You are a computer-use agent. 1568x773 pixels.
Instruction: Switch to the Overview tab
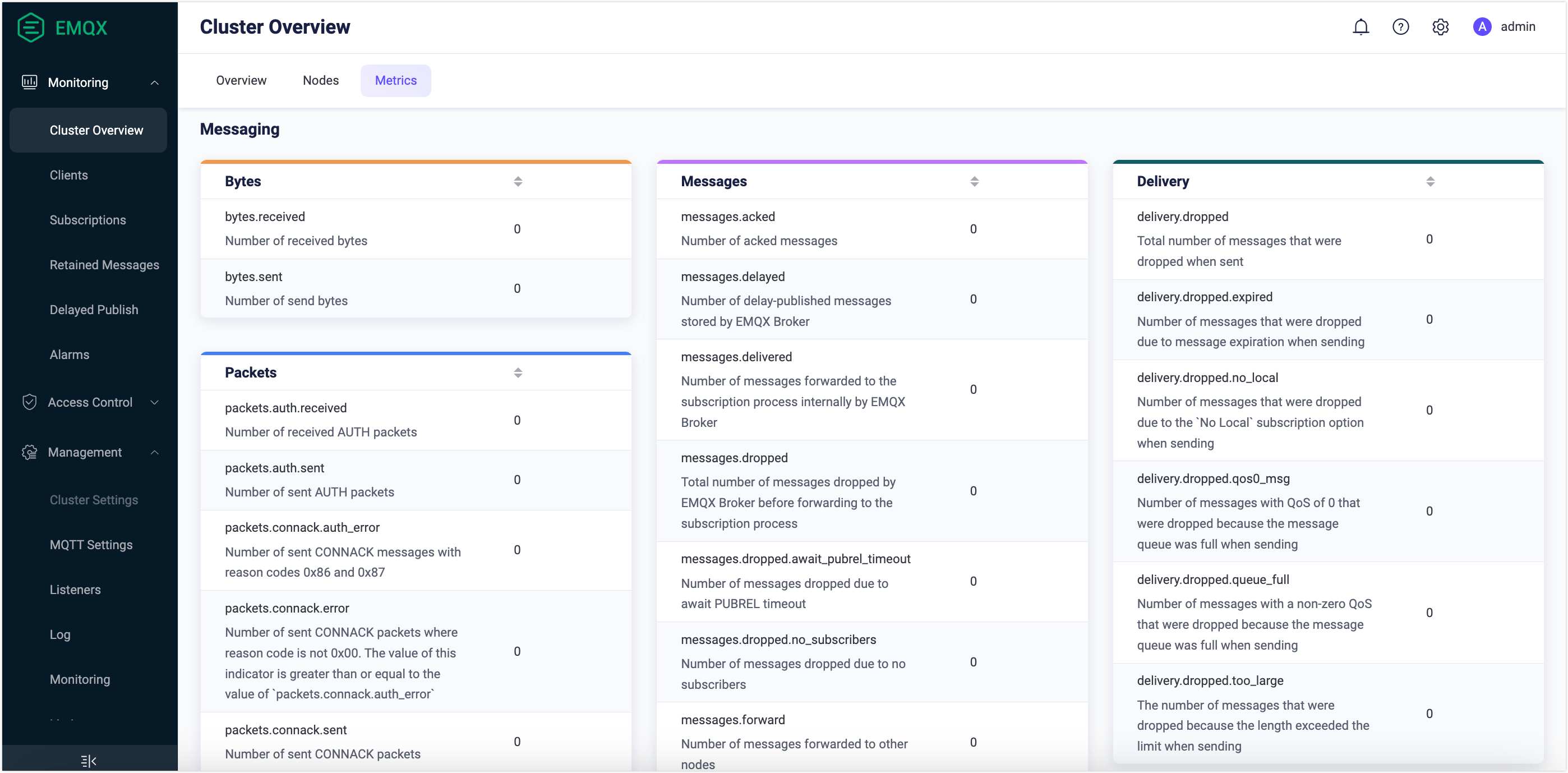tap(241, 80)
